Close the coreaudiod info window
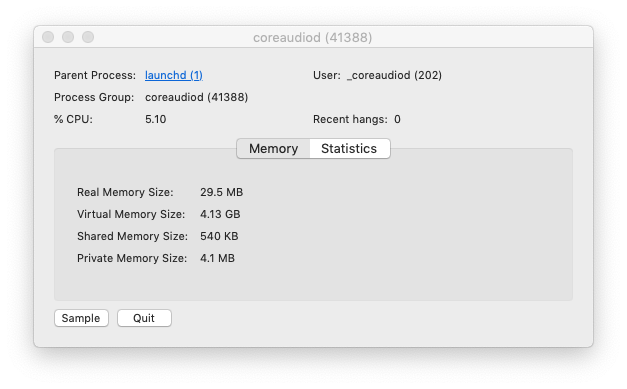The width and height of the screenshot is (627, 389). coord(48,37)
